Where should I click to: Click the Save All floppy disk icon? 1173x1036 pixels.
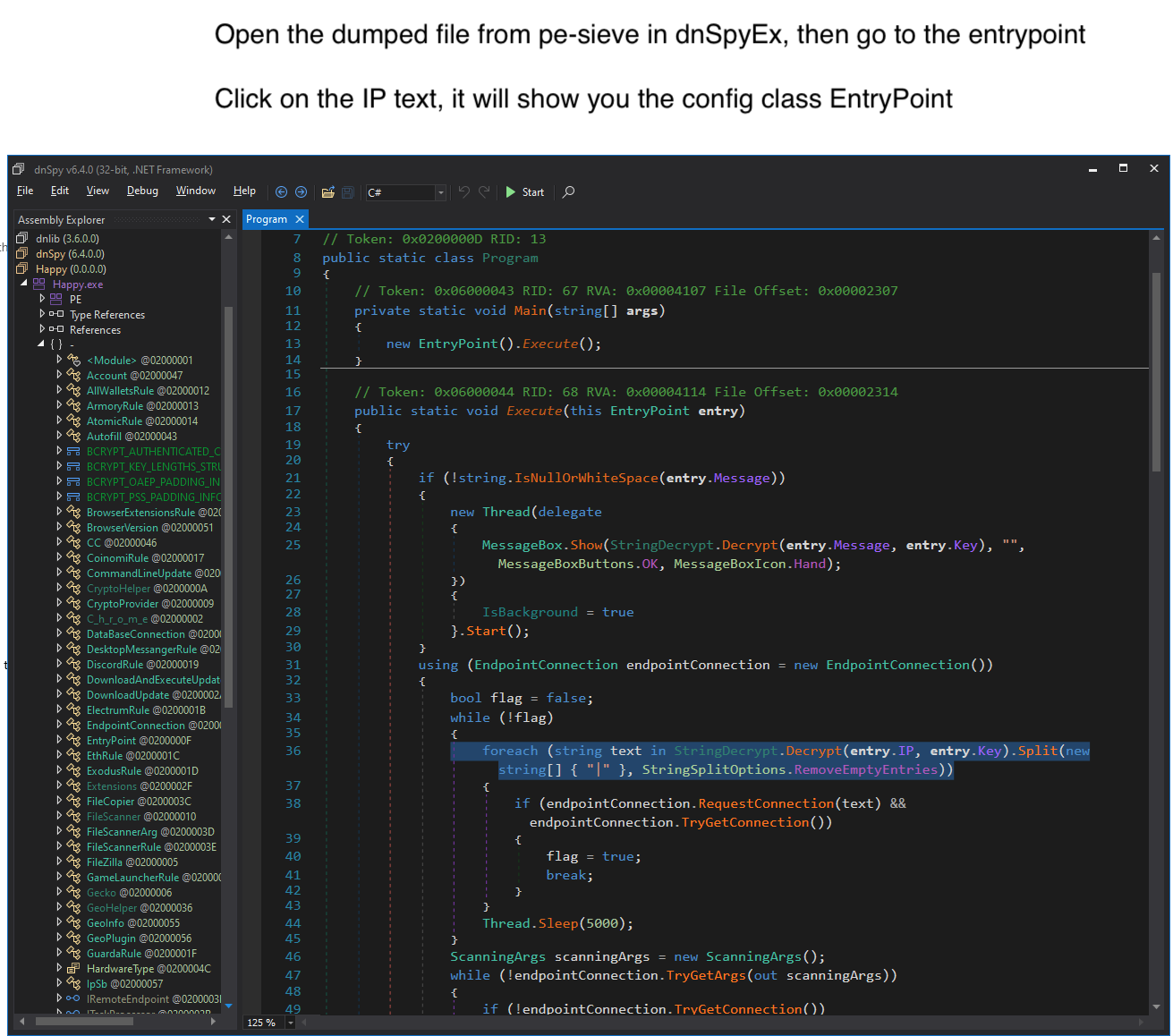tap(348, 192)
